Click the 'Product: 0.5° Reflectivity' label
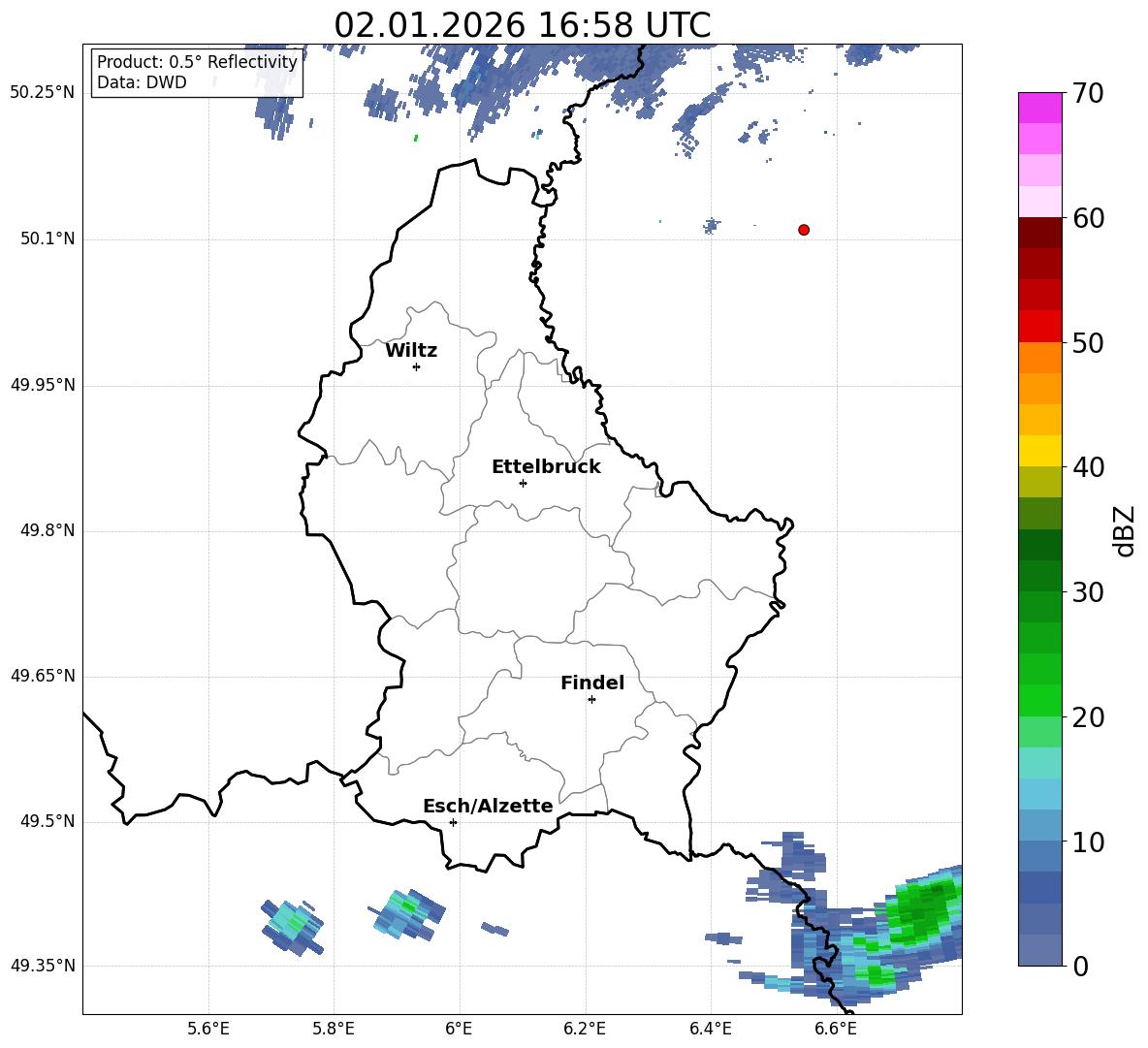The height and width of the screenshot is (1048, 1148). 197,61
